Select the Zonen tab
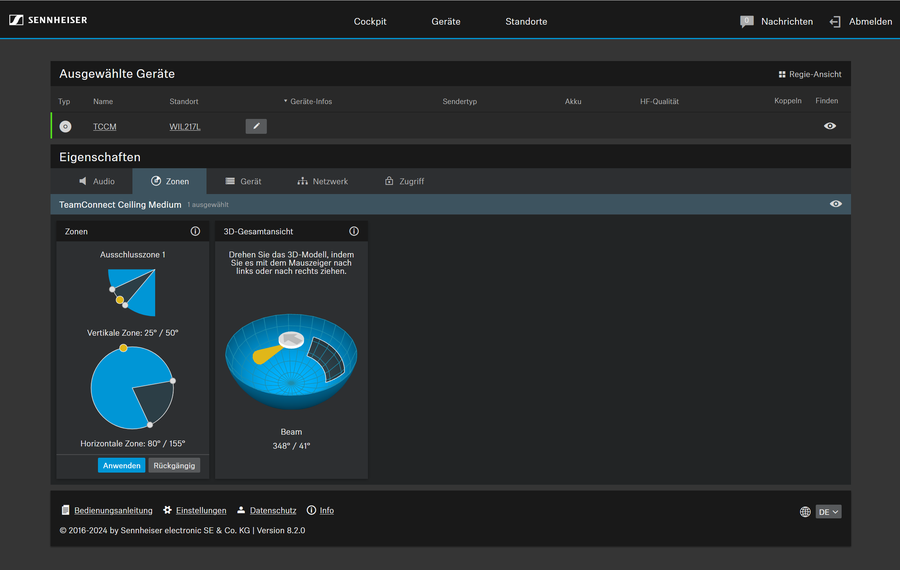 [169, 181]
